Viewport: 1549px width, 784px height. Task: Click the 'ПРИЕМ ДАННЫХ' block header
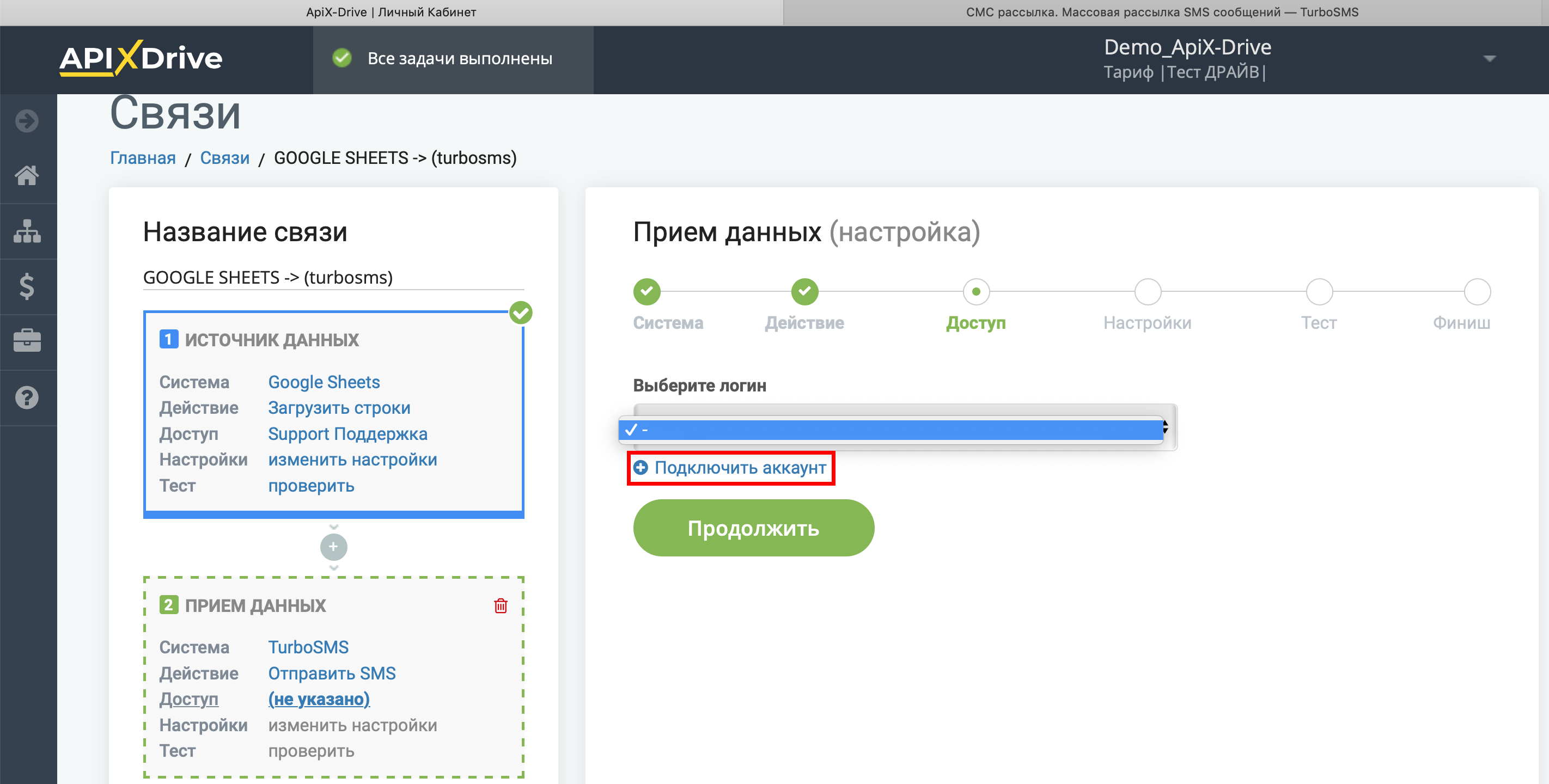[x=255, y=605]
